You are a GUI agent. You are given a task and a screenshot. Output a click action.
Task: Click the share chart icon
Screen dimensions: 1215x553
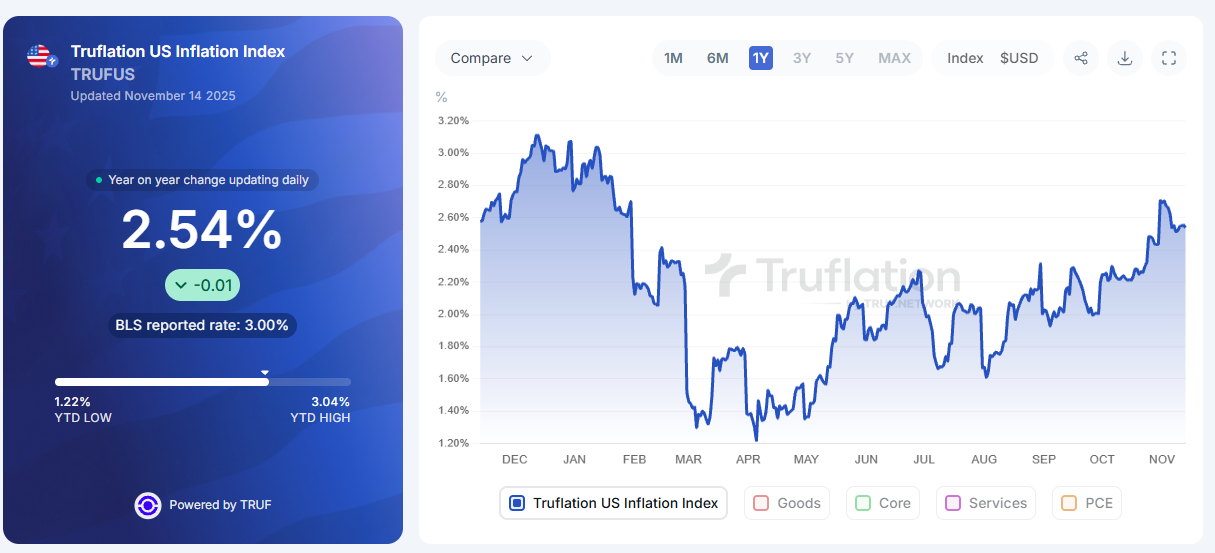(1081, 58)
